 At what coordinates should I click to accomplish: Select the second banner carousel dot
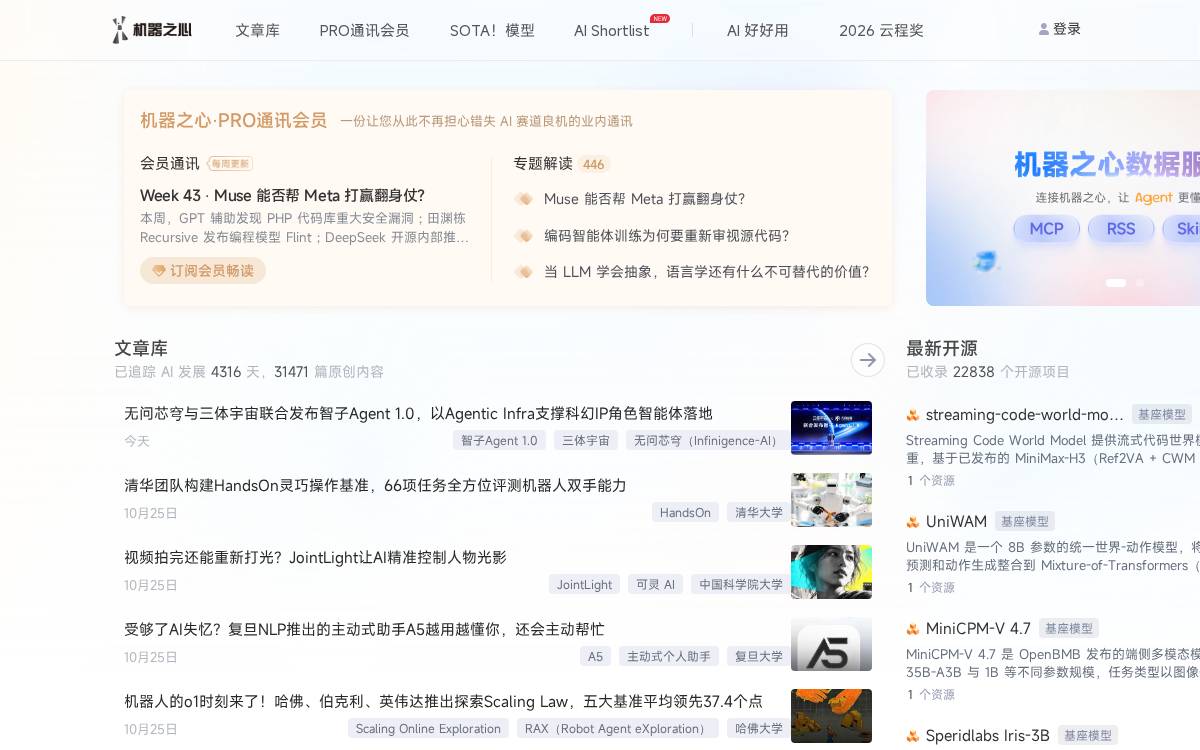(1139, 283)
